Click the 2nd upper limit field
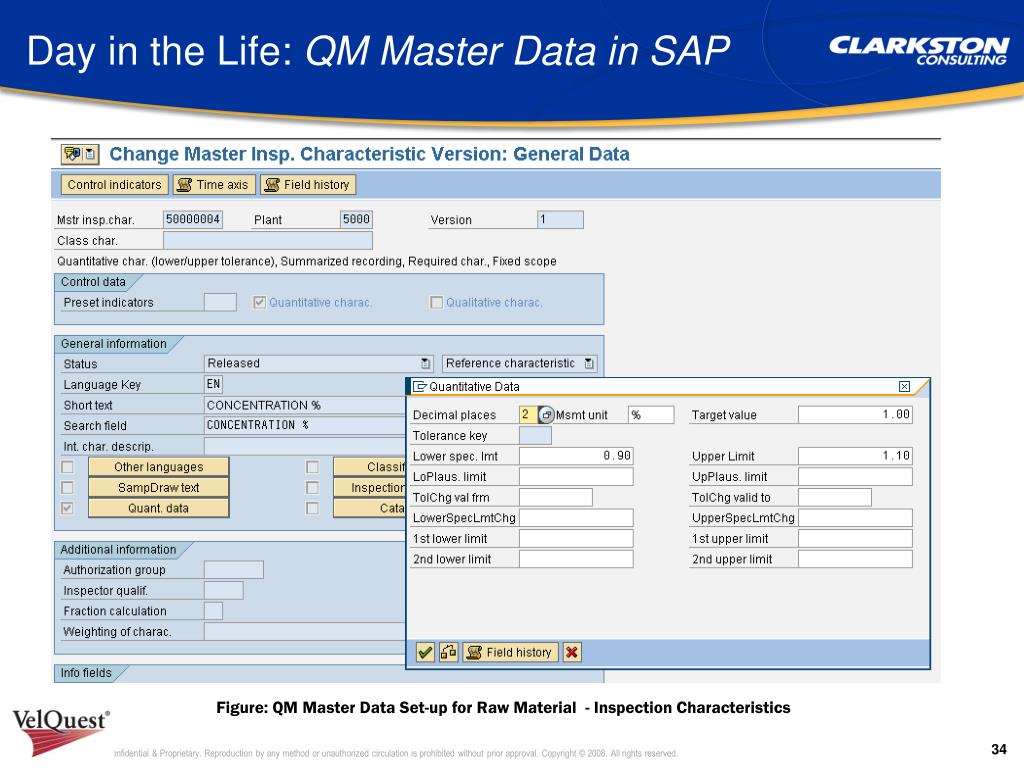Screen dimensions: 1024x768 [x=856, y=559]
